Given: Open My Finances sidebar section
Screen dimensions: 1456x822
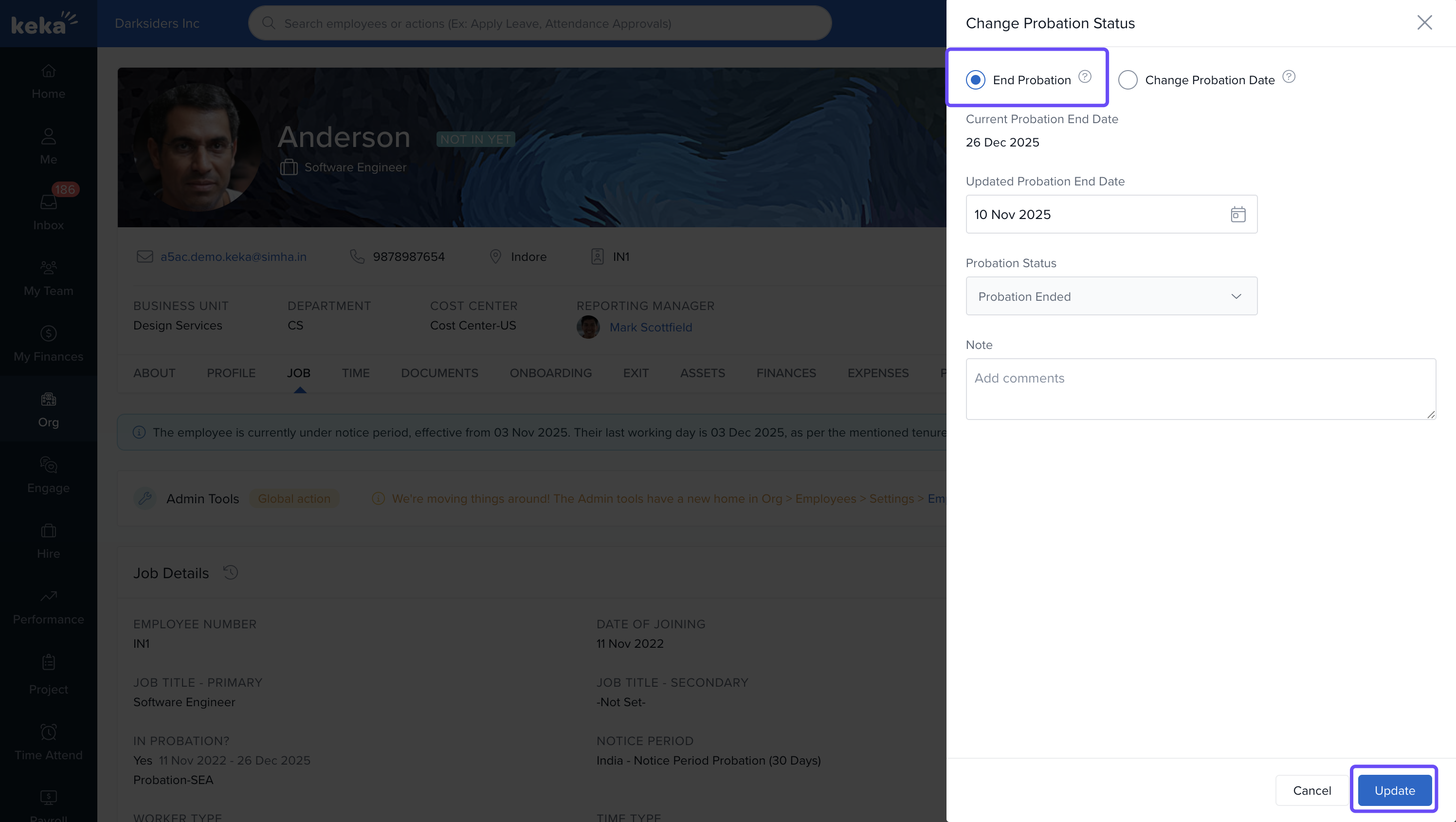Looking at the screenshot, I should (x=49, y=344).
